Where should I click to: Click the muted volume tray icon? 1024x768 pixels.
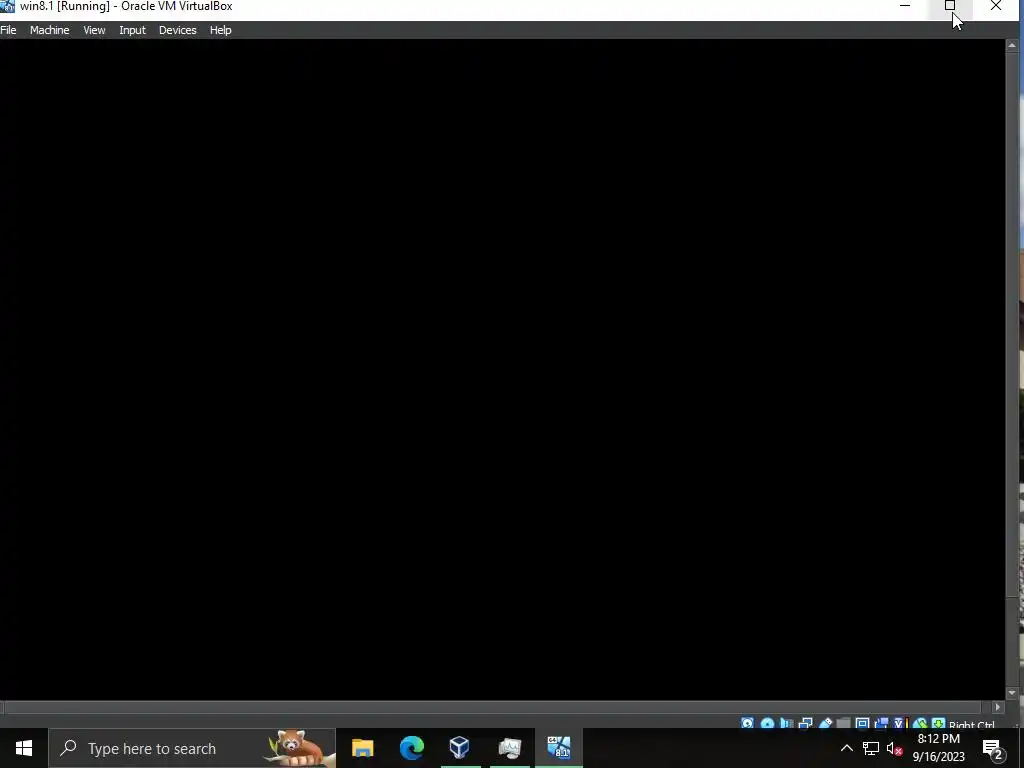(894, 748)
